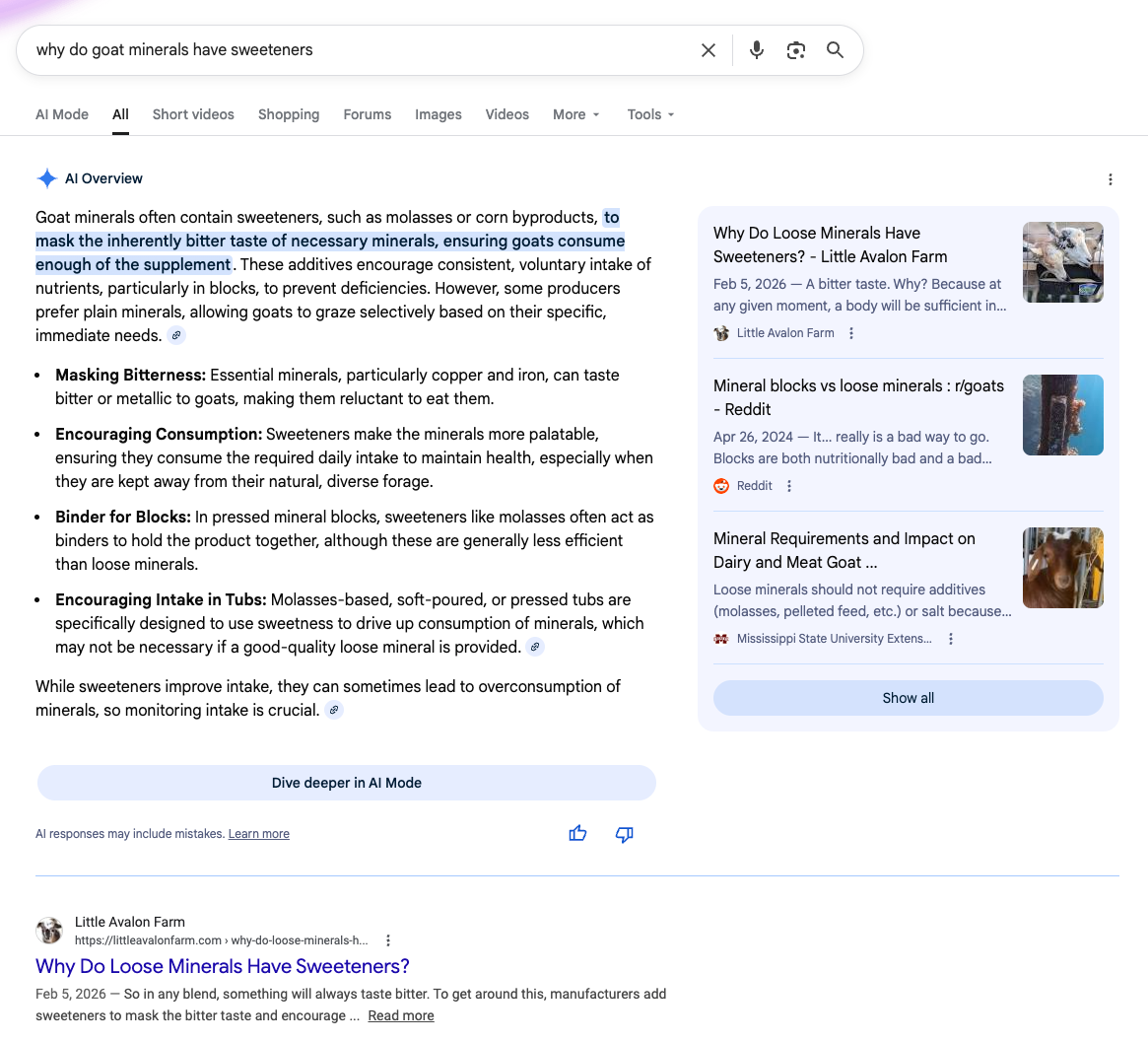Open the Forums results tab
The height and width of the screenshot is (1042, 1148).
(367, 114)
